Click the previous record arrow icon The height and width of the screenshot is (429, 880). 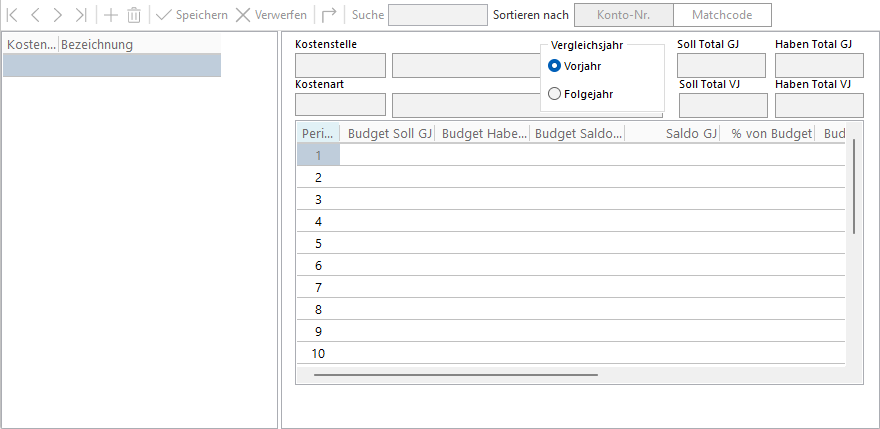[35, 15]
